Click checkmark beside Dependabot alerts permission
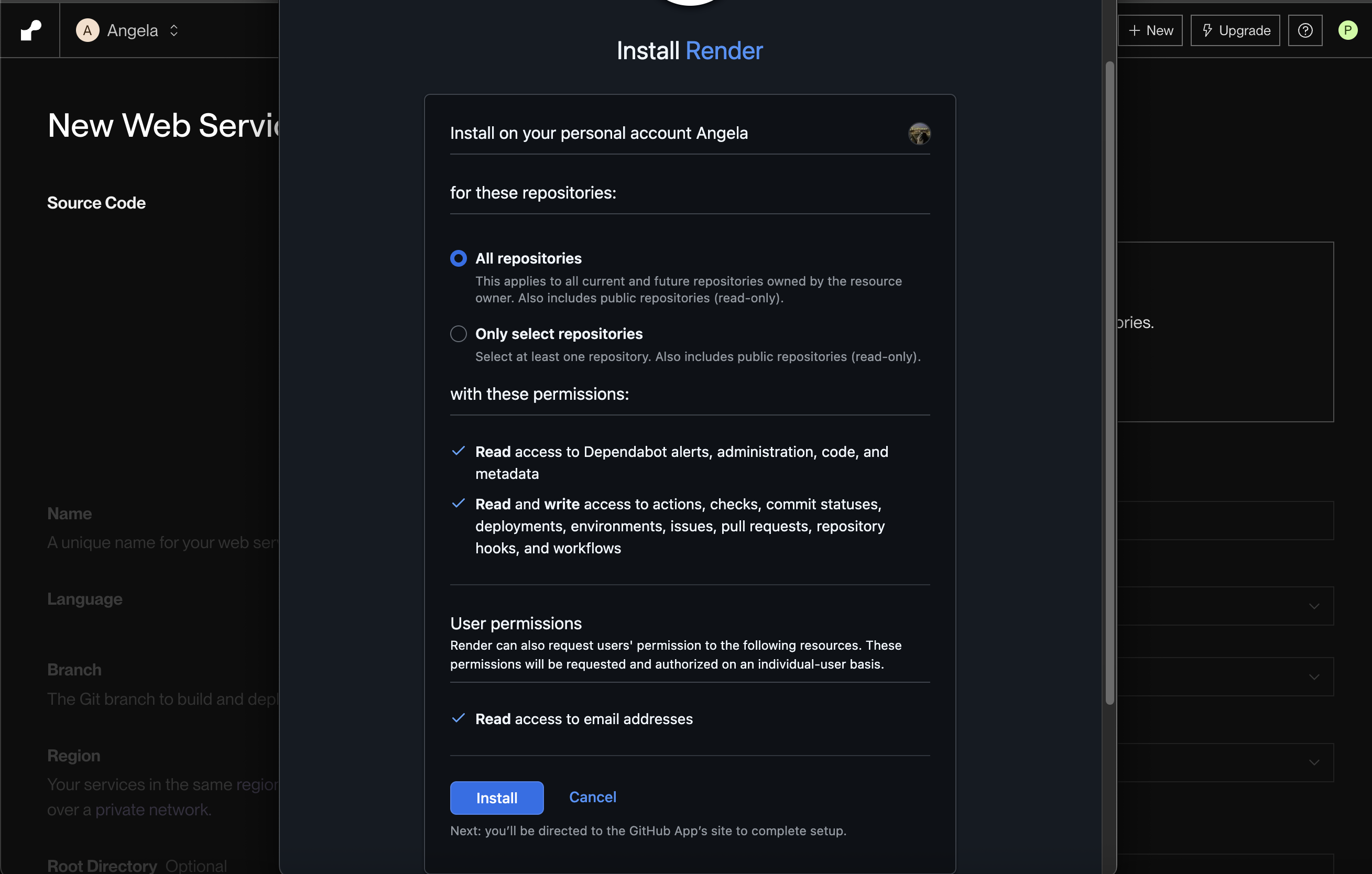Screen dimensions: 1372x874 click(x=458, y=451)
